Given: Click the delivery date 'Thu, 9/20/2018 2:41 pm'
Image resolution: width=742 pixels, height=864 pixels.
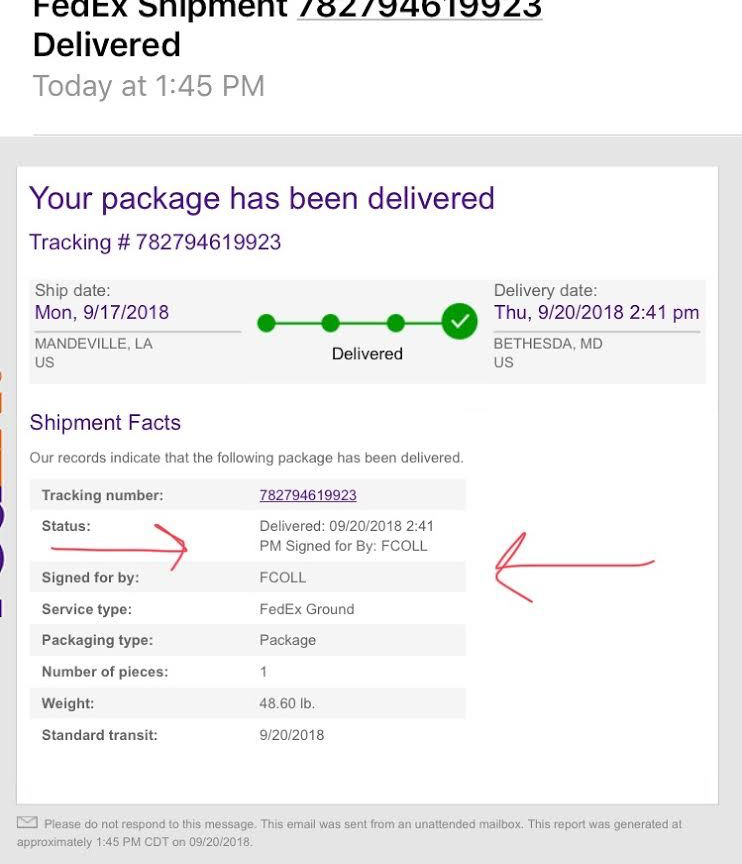Looking at the screenshot, I should (x=596, y=312).
